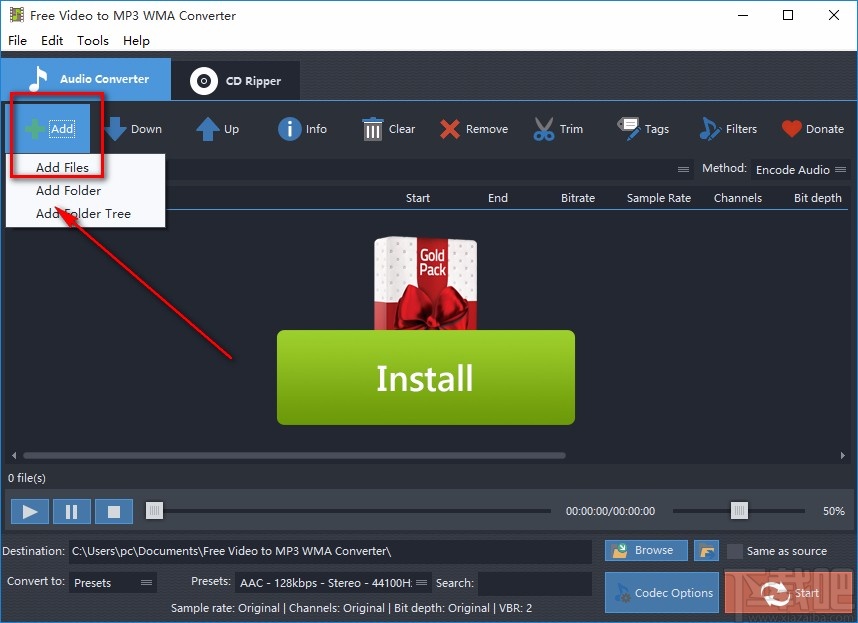This screenshot has height=623, width=858.
Task: Sort by the Bitrate column
Action: pos(577,198)
